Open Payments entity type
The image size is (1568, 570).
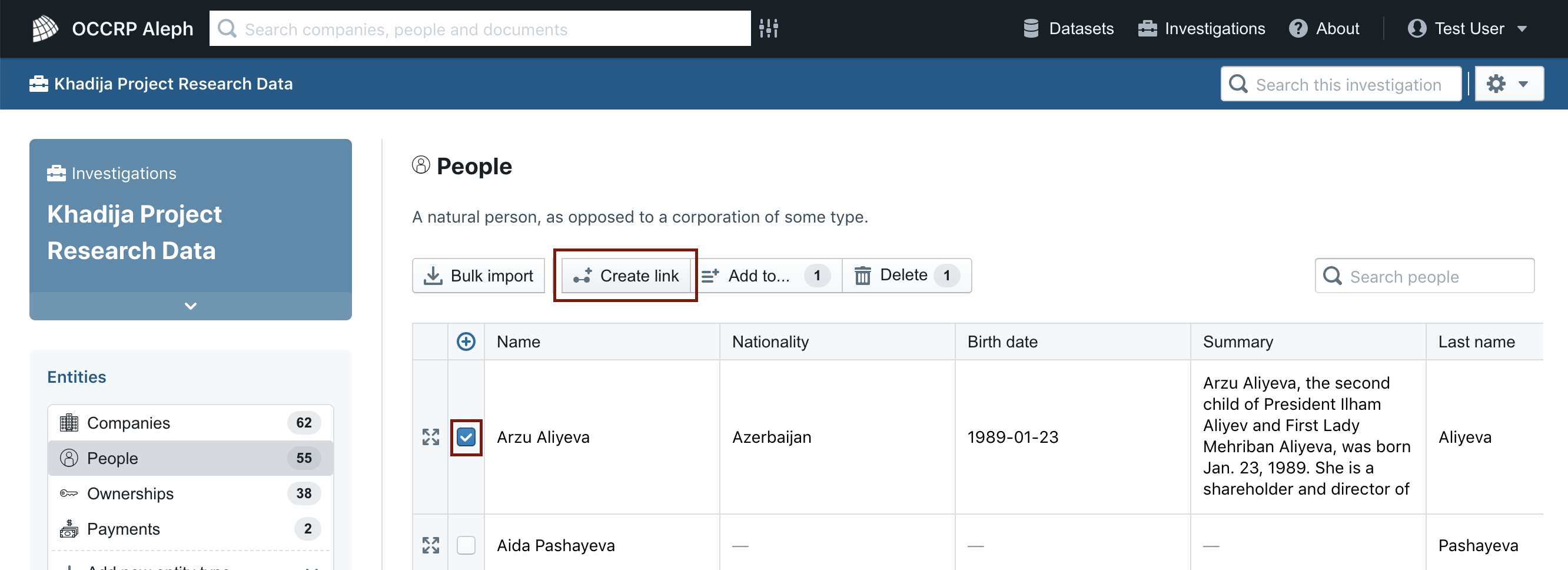pos(191,529)
